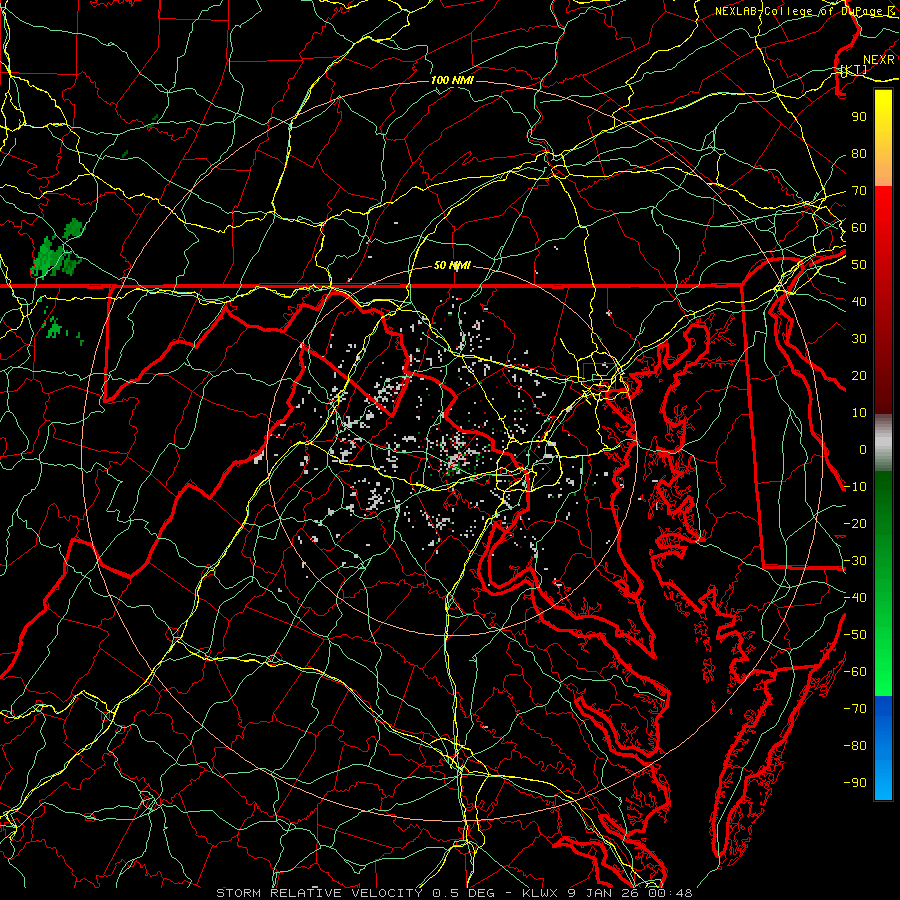Click the light blue -90 band of scale
The image size is (900, 900).
[883, 781]
